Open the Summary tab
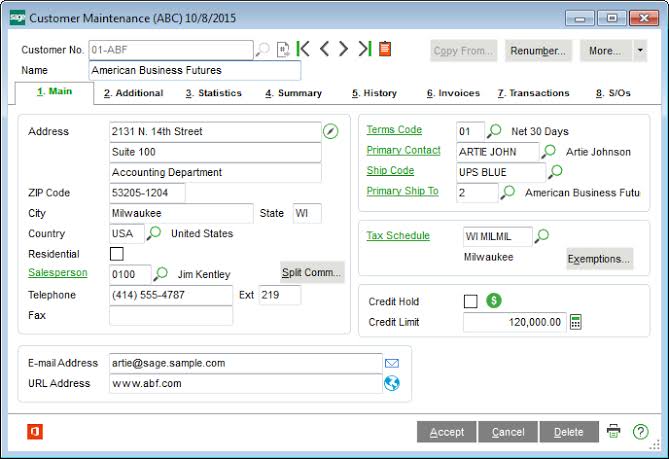The height and width of the screenshot is (459, 669). [x=294, y=93]
